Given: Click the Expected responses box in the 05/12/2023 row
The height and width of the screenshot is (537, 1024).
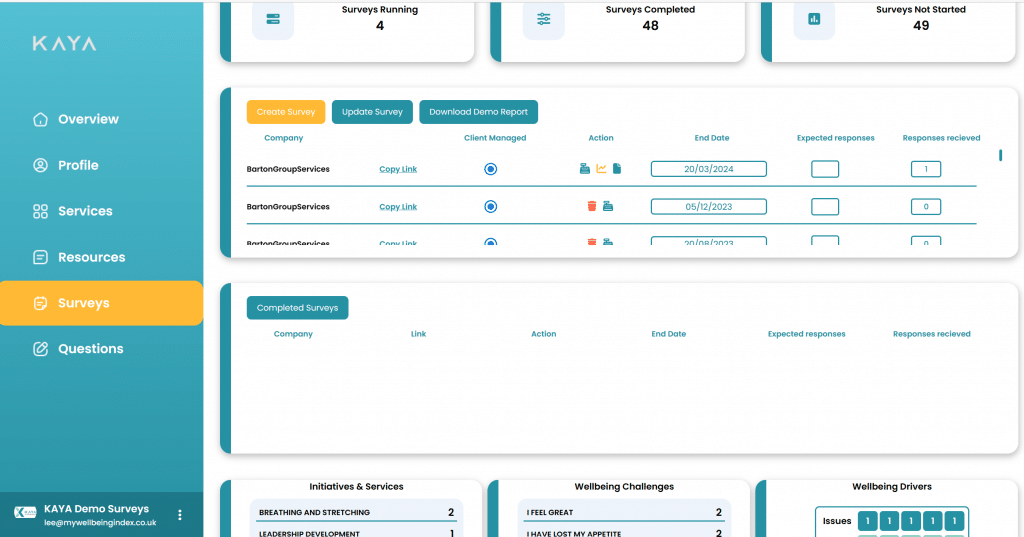Looking at the screenshot, I should (825, 207).
